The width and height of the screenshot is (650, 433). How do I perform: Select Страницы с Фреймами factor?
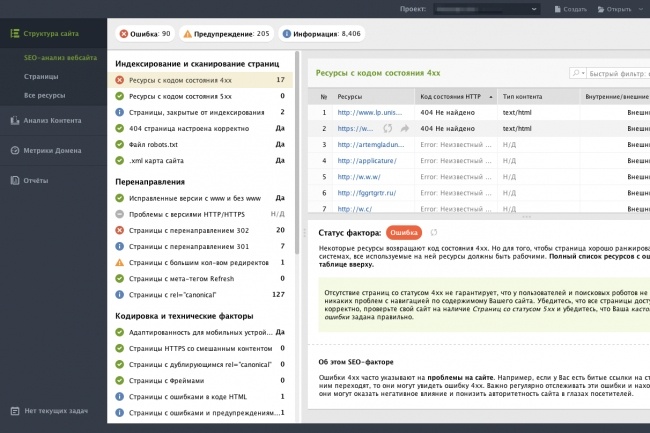pyautogui.click(x=200, y=380)
